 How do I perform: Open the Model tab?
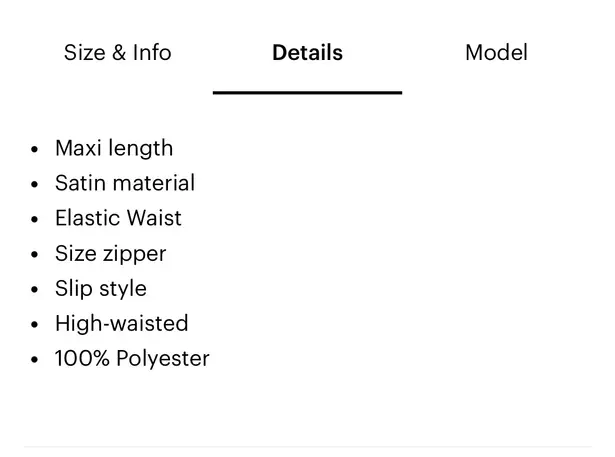[x=496, y=53]
